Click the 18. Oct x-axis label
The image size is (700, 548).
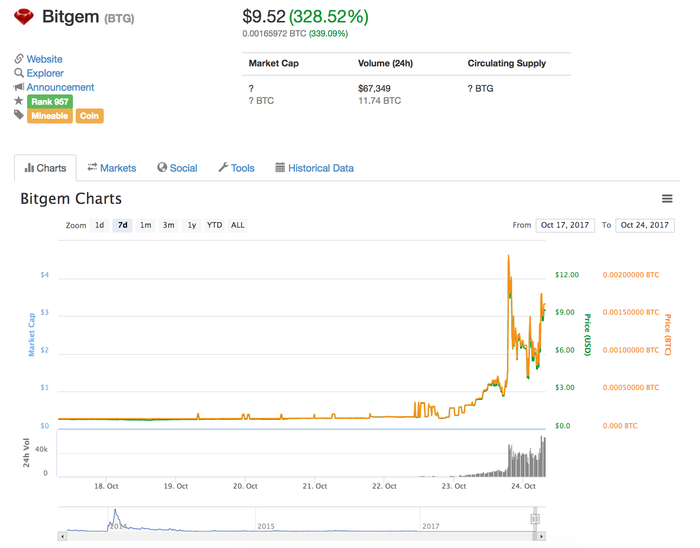click(x=106, y=486)
